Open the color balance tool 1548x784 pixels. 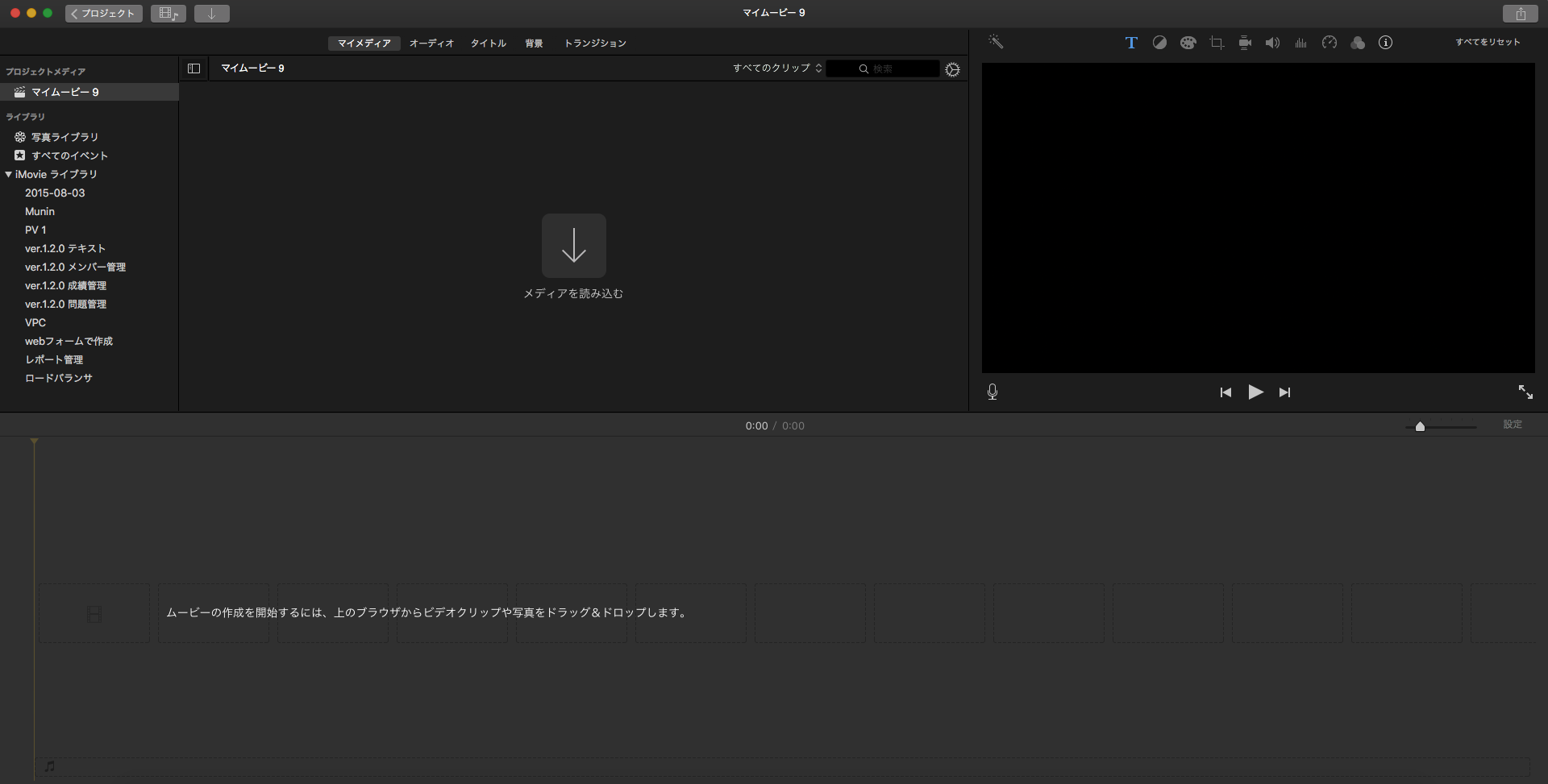[1159, 43]
